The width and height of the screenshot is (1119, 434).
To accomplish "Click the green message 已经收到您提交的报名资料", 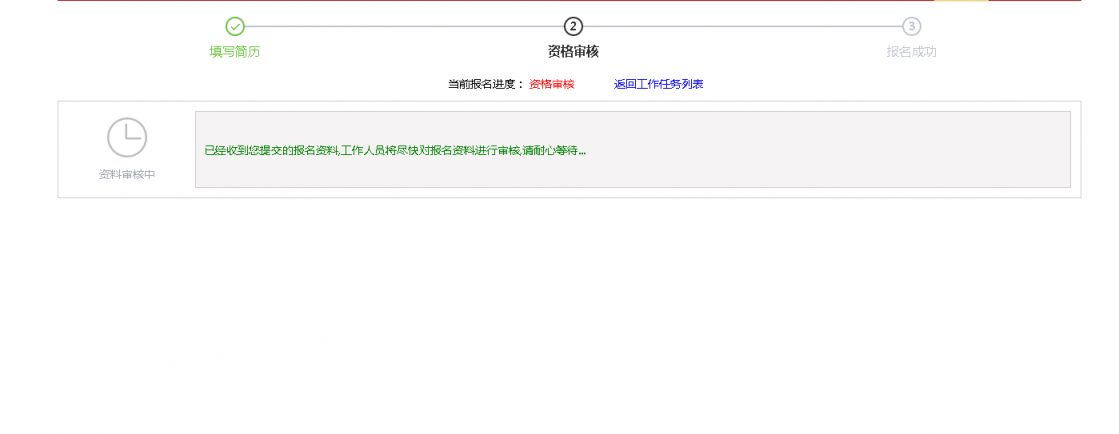I will coord(395,151).
